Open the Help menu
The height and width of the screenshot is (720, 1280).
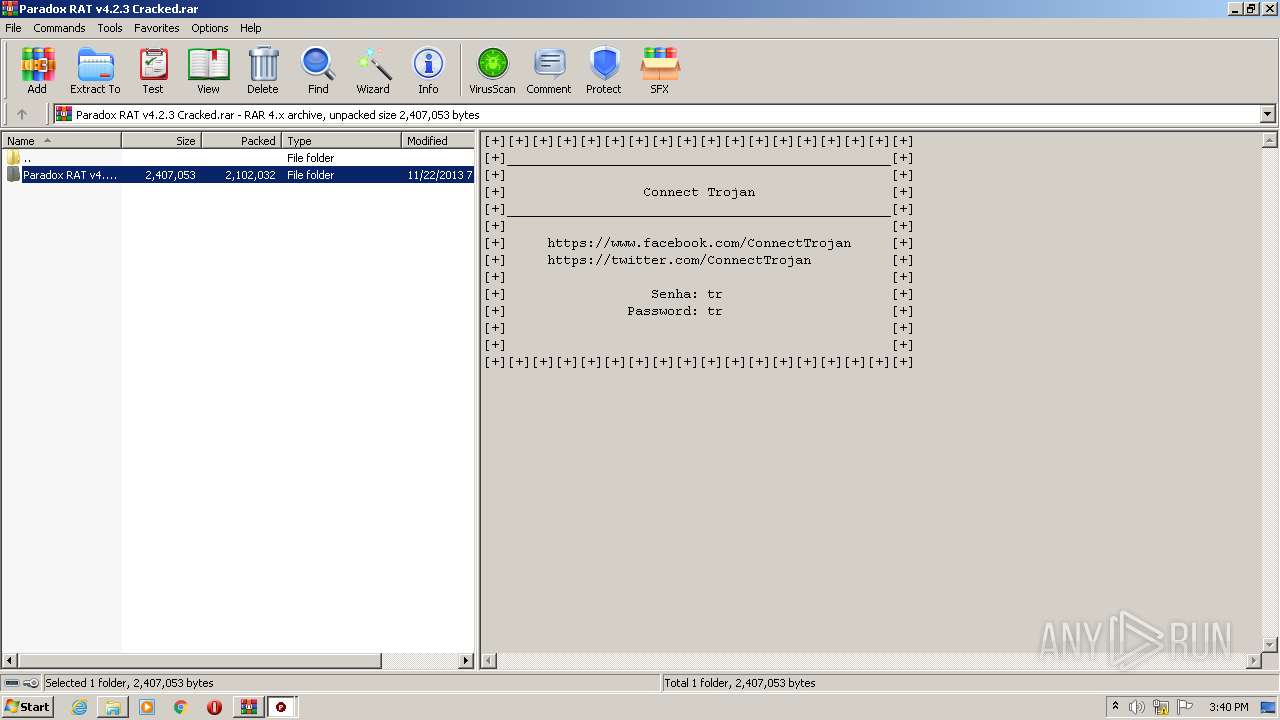251,28
